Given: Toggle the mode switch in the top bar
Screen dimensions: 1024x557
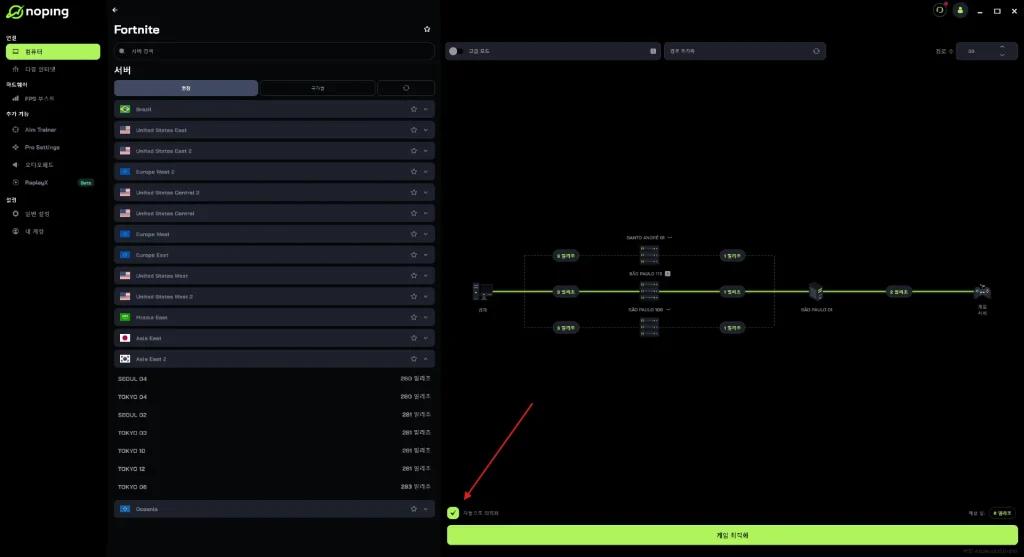Looking at the screenshot, I should point(455,51).
